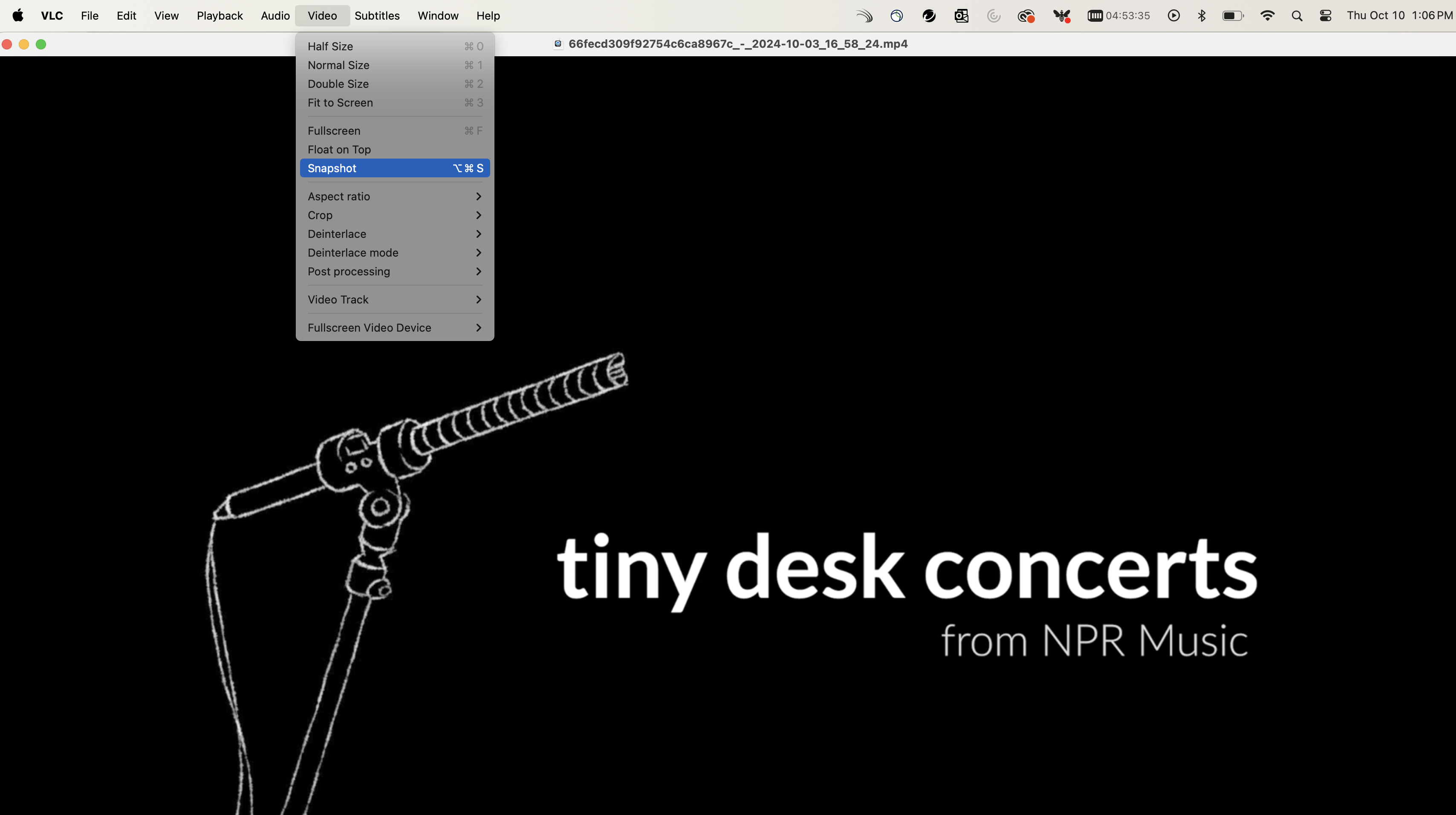
Task: Open the Help menu
Action: [488, 15]
